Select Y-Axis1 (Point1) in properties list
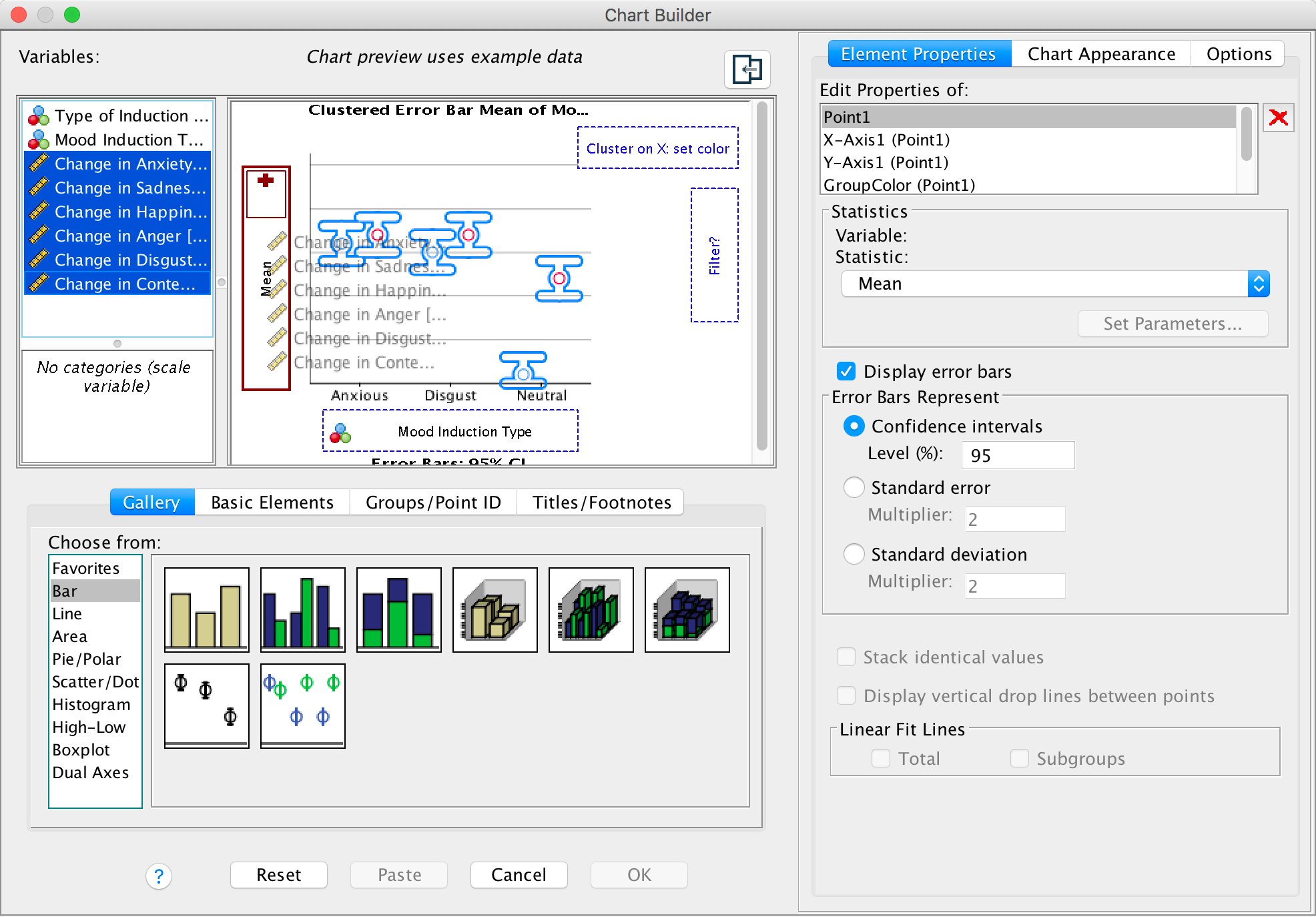This screenshot has height=917, width=1316. tap(886, 162)
